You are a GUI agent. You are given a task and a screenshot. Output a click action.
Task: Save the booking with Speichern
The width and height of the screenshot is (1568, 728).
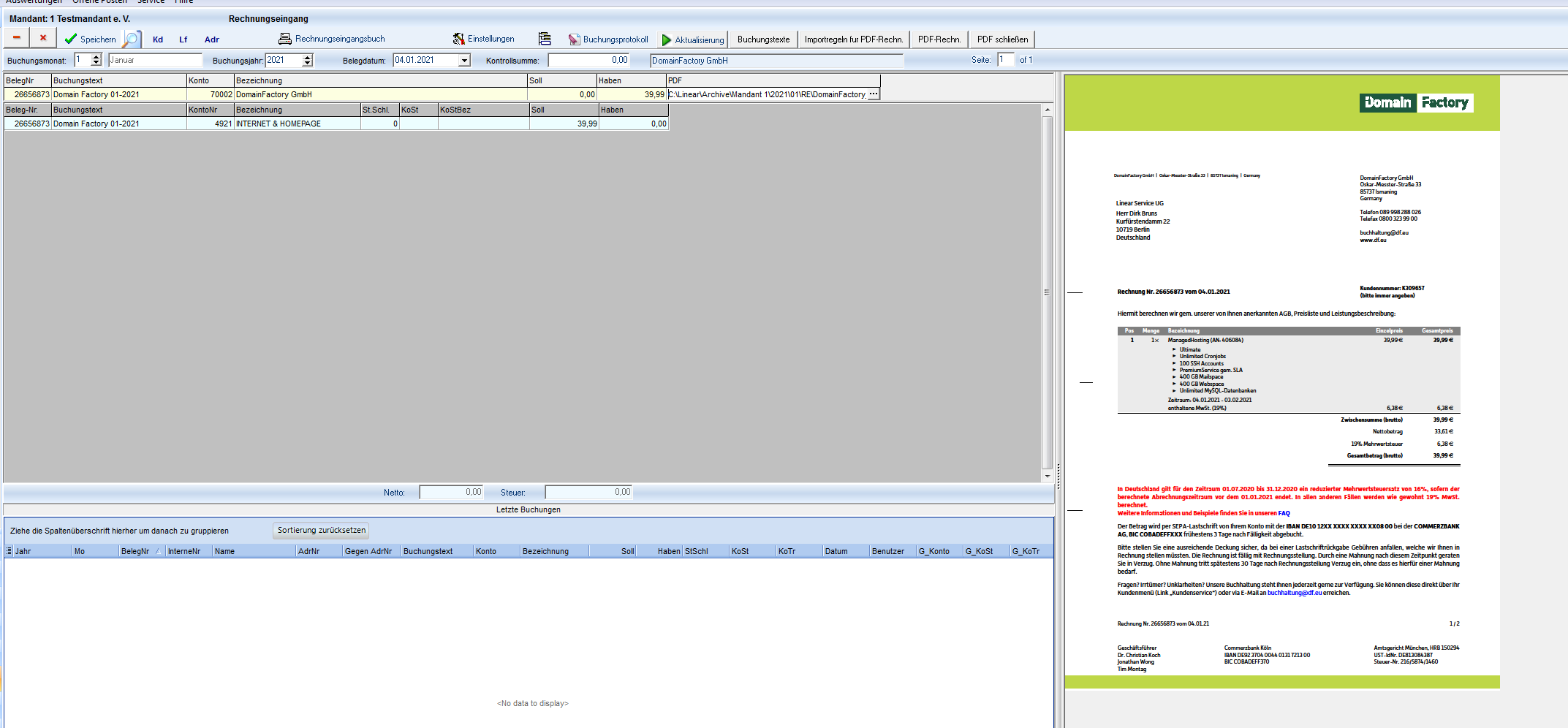click(90, 39)
